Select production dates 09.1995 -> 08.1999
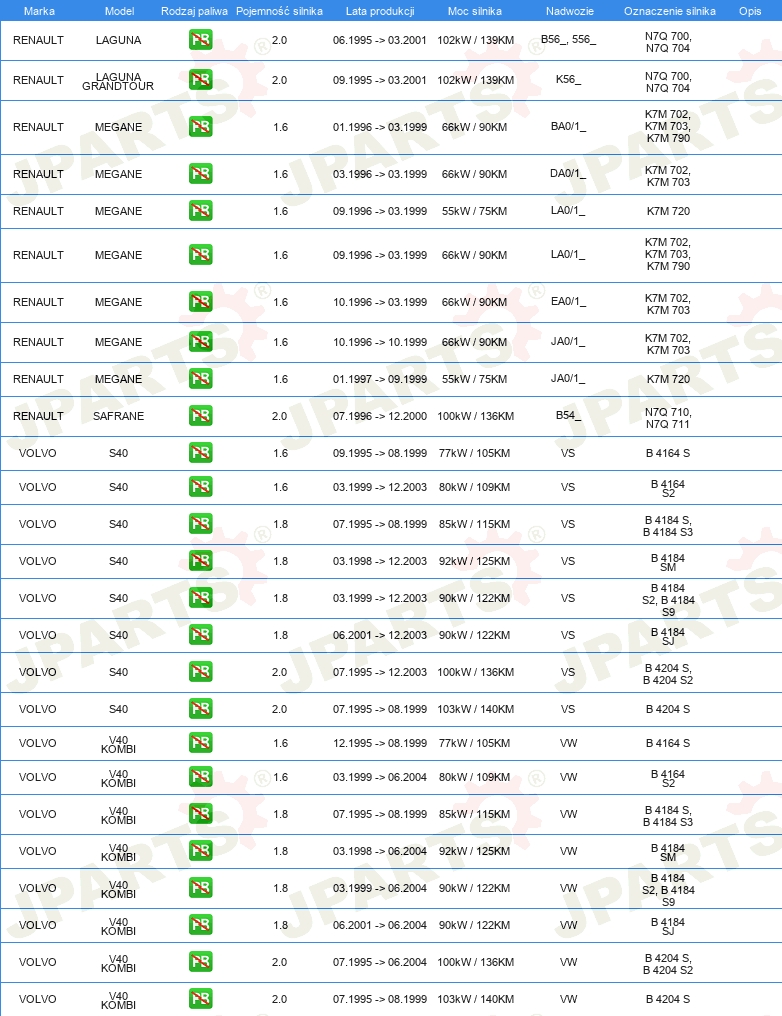 coord(380,453)
